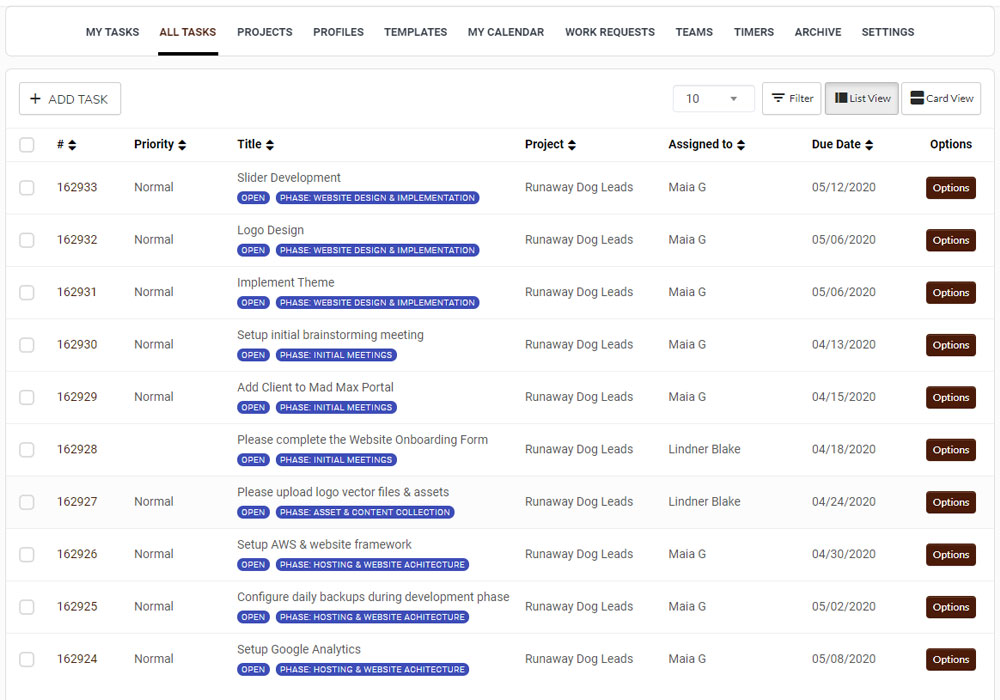Click Phase Initial Meetings tag on task 162929
The width and height of the screenshot is (1000, 700).
[x=336, y=407]
